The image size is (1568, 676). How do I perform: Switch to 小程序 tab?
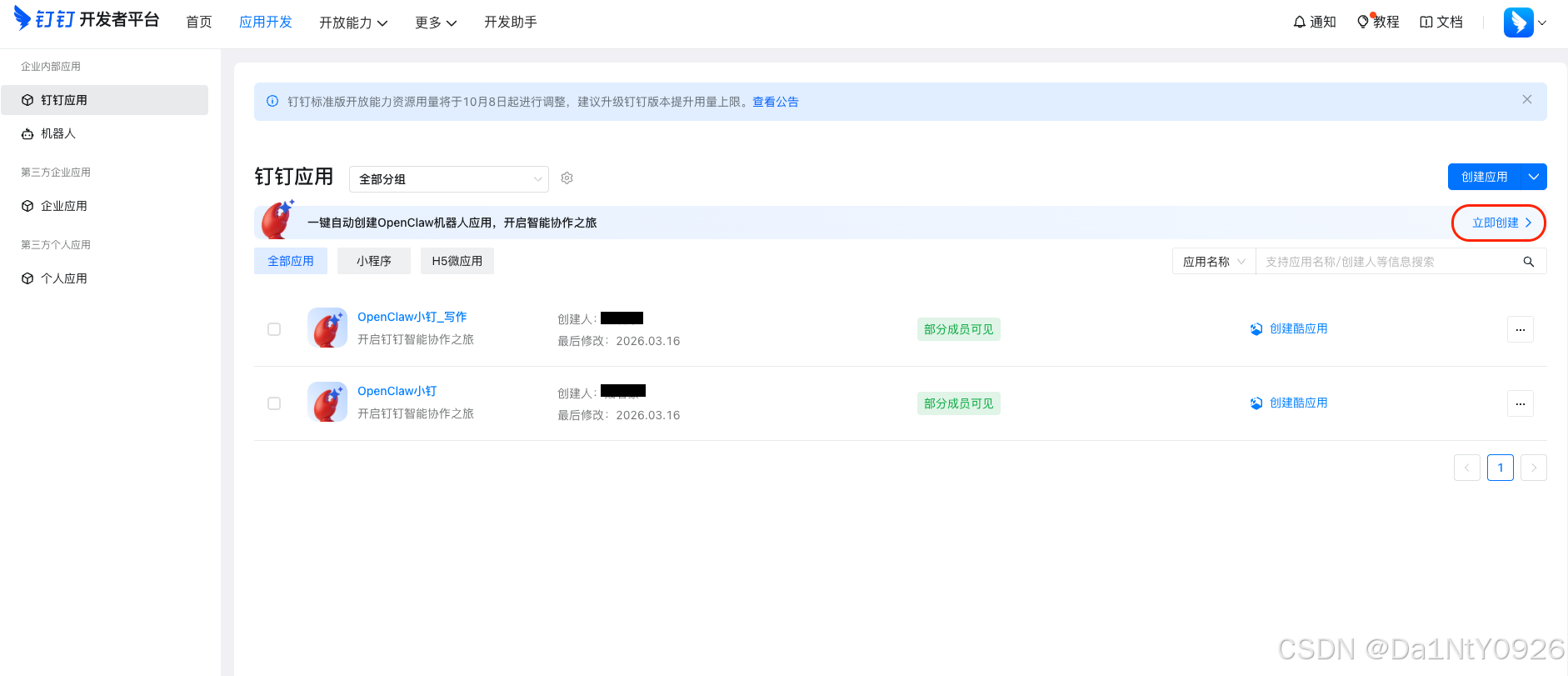pyautogui.click(x=374, y=261)
